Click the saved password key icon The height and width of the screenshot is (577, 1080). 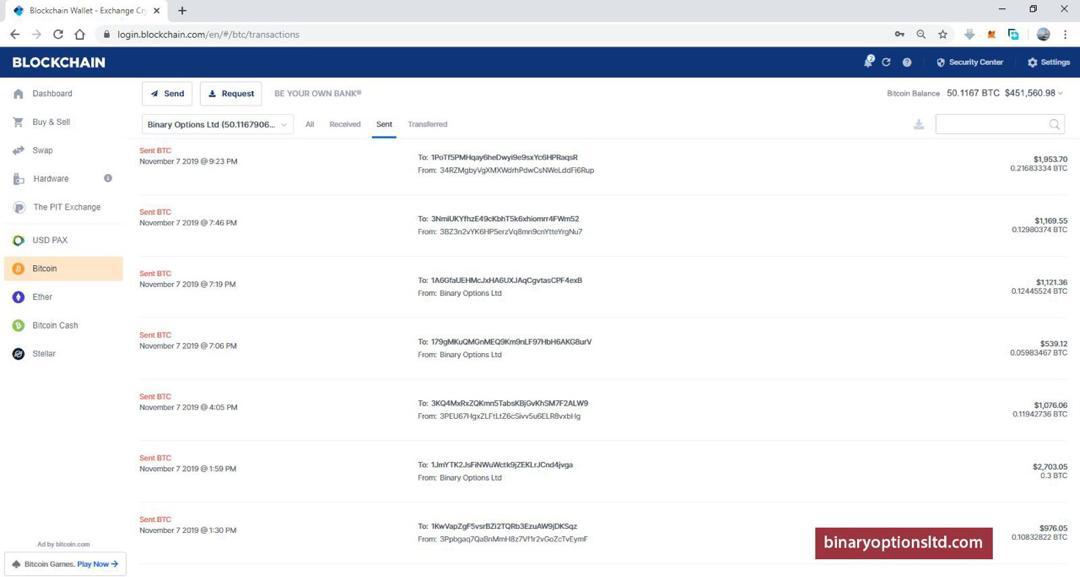pos(900,34)
